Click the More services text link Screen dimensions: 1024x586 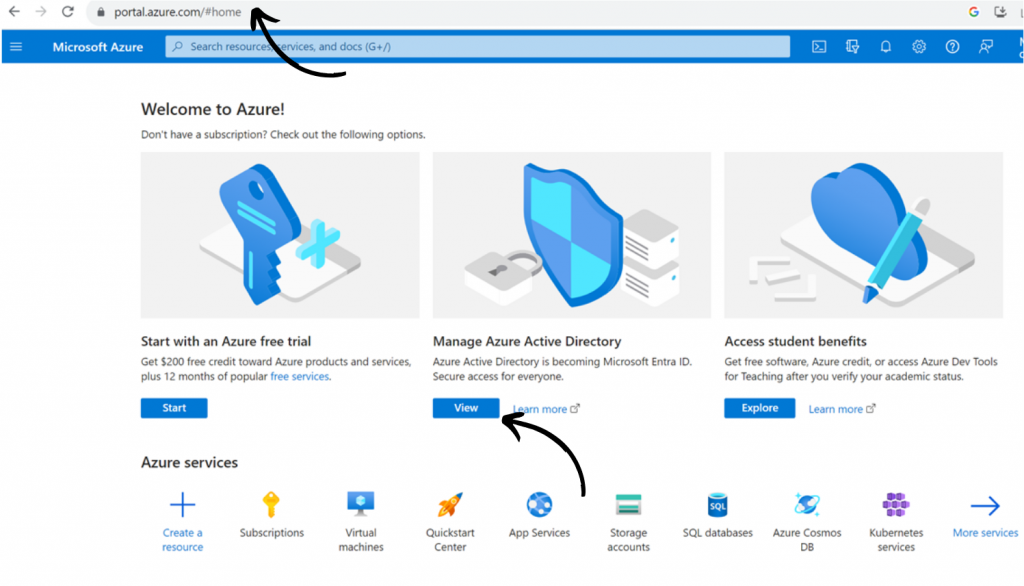pos(985,532)
